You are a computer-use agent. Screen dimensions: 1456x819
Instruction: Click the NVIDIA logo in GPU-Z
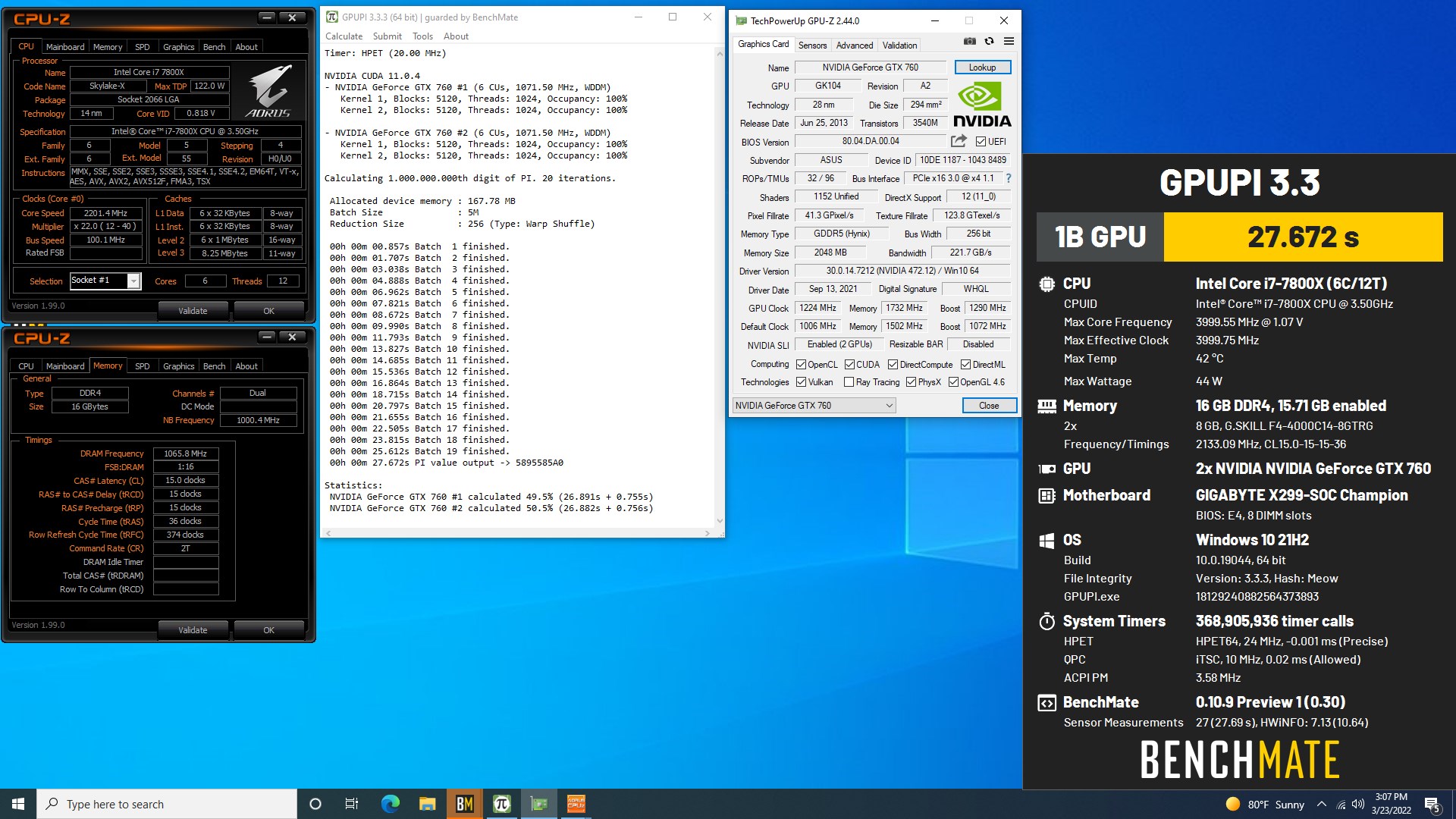click(x=982, y=105)
